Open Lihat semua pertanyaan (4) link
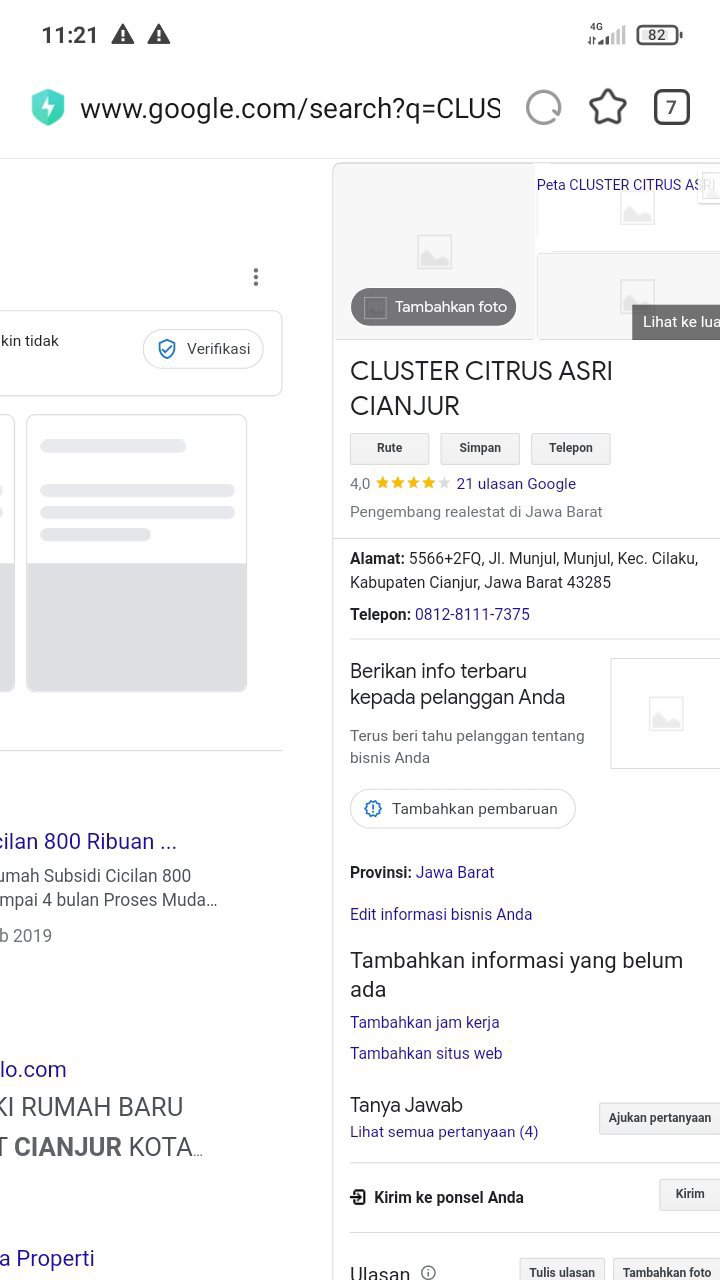Image resolution: width=720 pixels, height=1280 pixels. click(x=444, y=1132)
